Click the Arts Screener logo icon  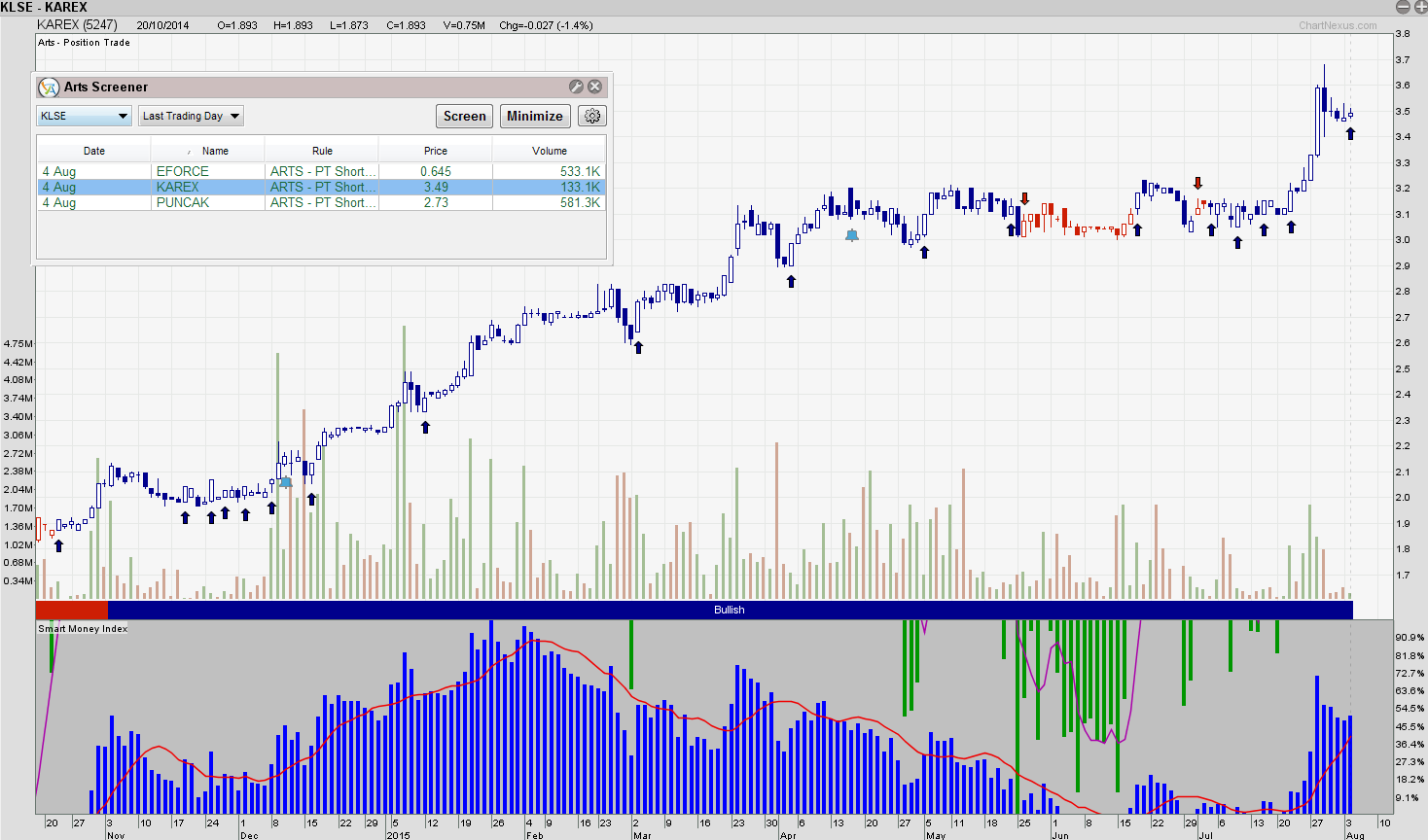49,87
